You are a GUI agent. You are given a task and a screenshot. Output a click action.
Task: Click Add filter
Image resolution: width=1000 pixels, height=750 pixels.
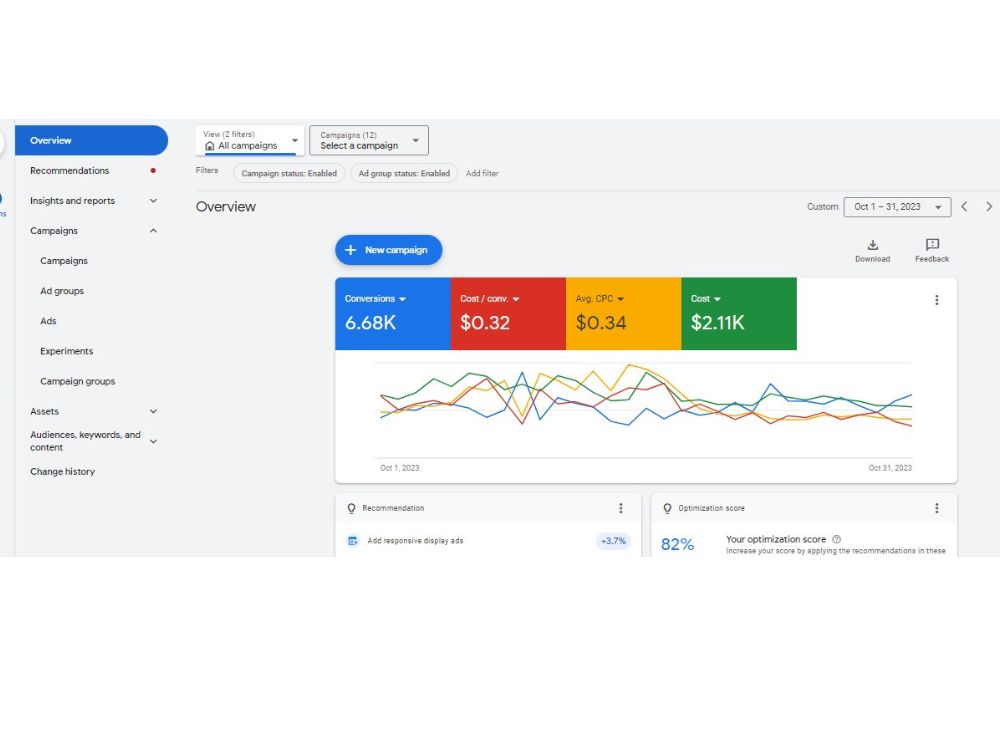click(482, 173)
